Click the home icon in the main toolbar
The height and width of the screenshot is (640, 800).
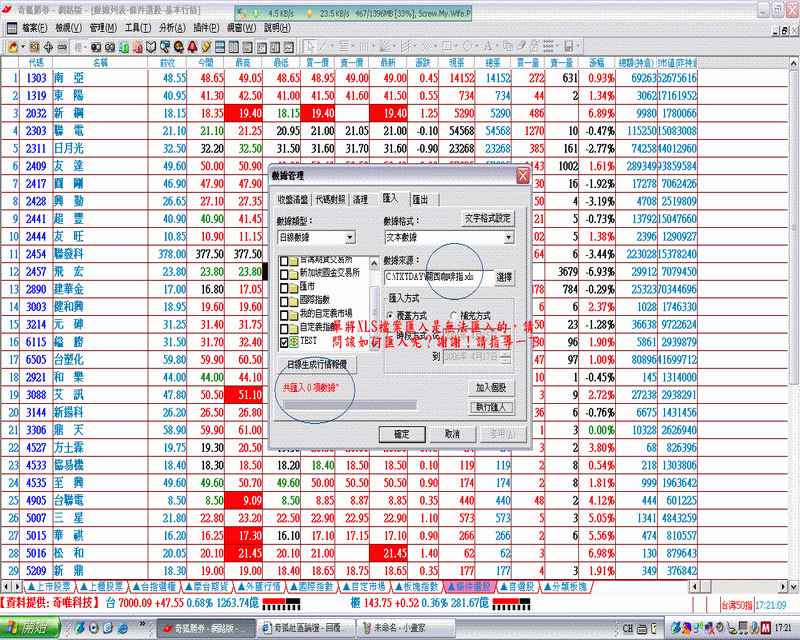[x=13, y=46]
